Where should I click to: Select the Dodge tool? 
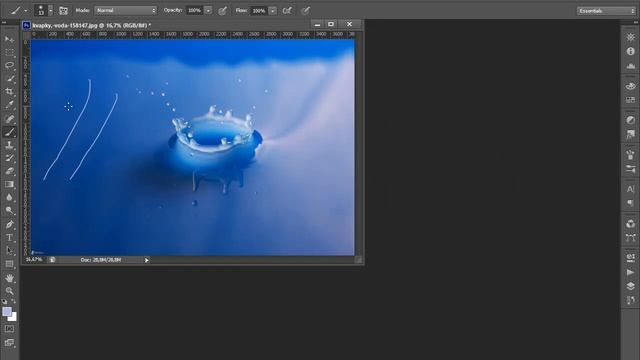pos(9,210)
